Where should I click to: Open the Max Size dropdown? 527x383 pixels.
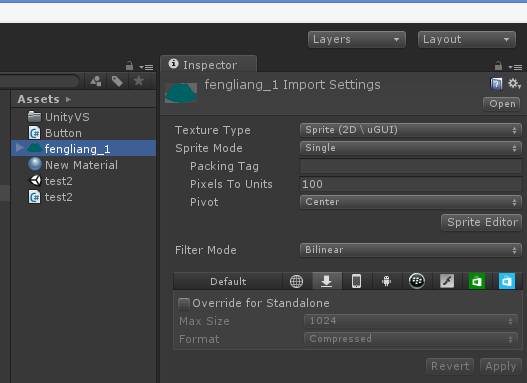pos(411,321)
